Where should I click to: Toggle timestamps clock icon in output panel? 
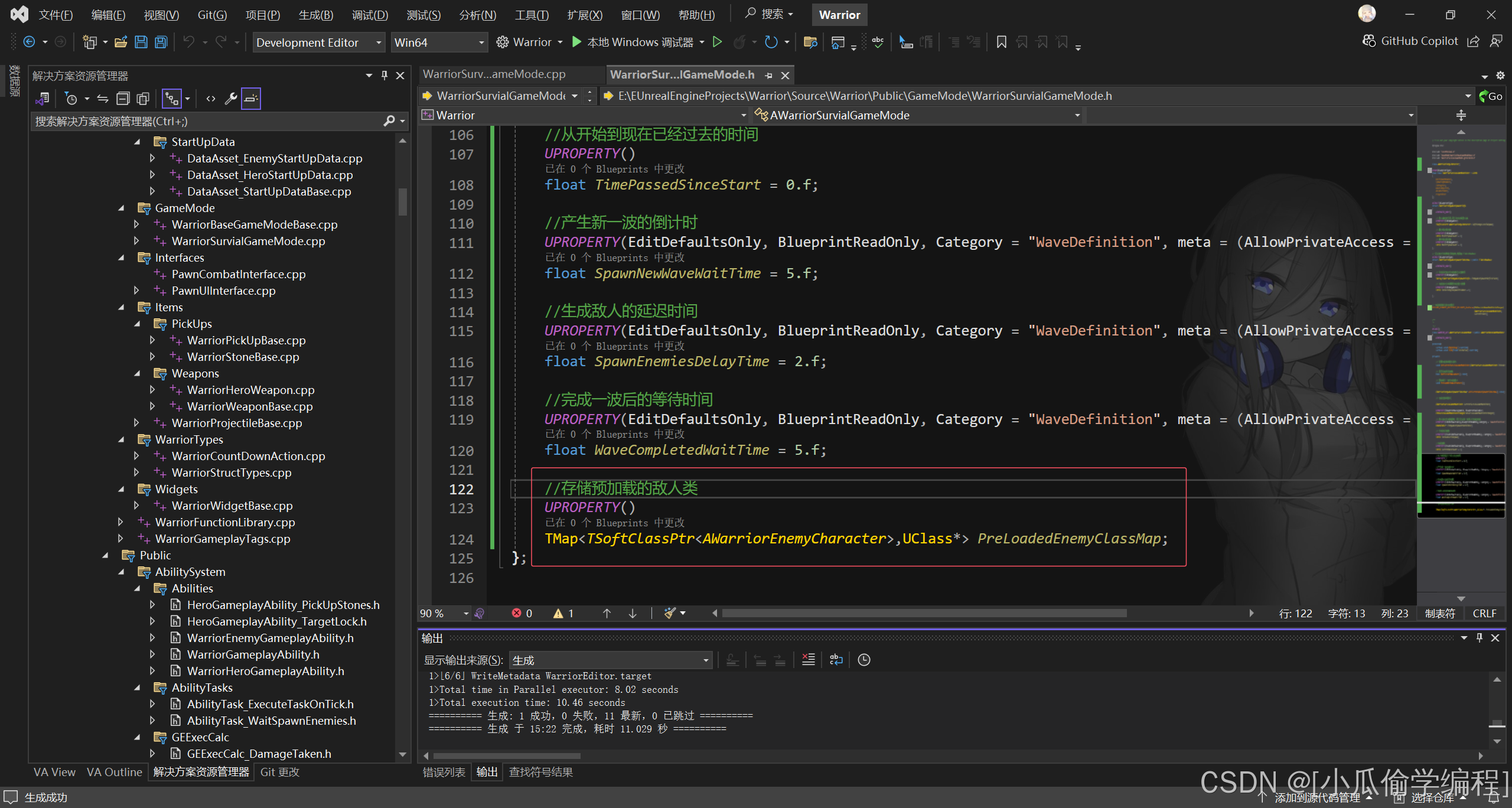tap(863, 660)
